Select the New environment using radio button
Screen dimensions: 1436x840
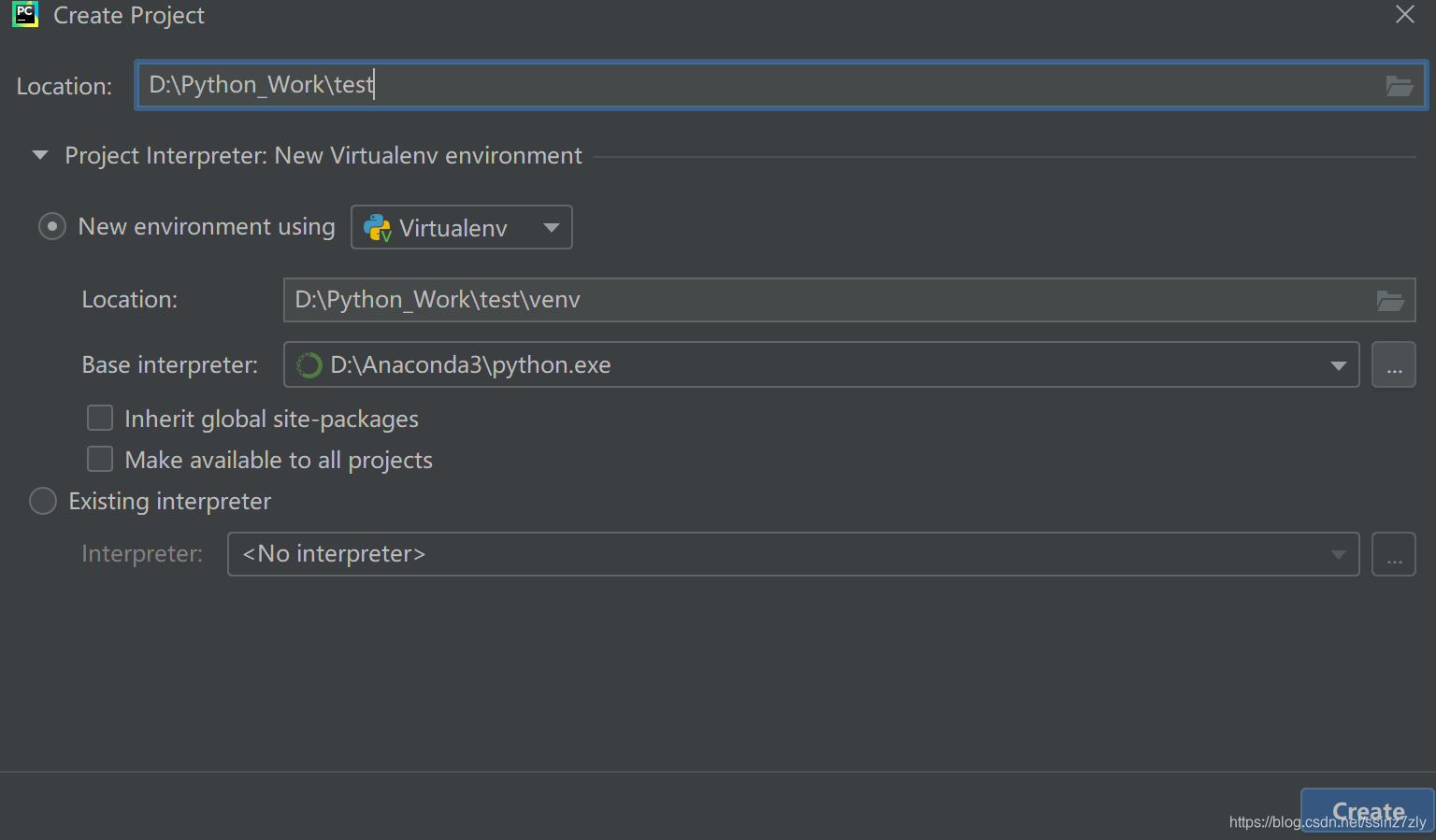click(x=52, y=227)
